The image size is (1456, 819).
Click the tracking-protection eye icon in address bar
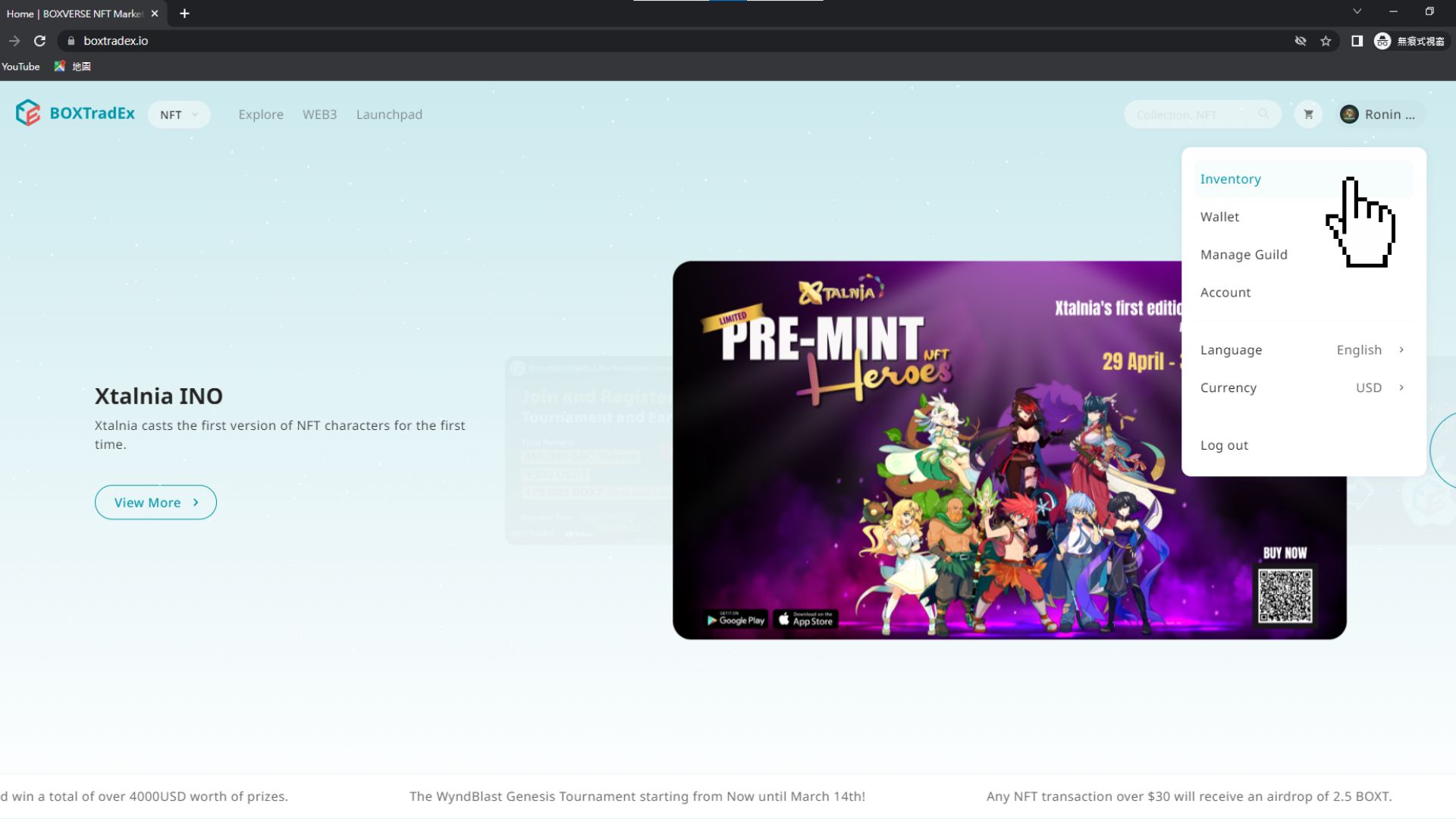tap(1301, 41)
